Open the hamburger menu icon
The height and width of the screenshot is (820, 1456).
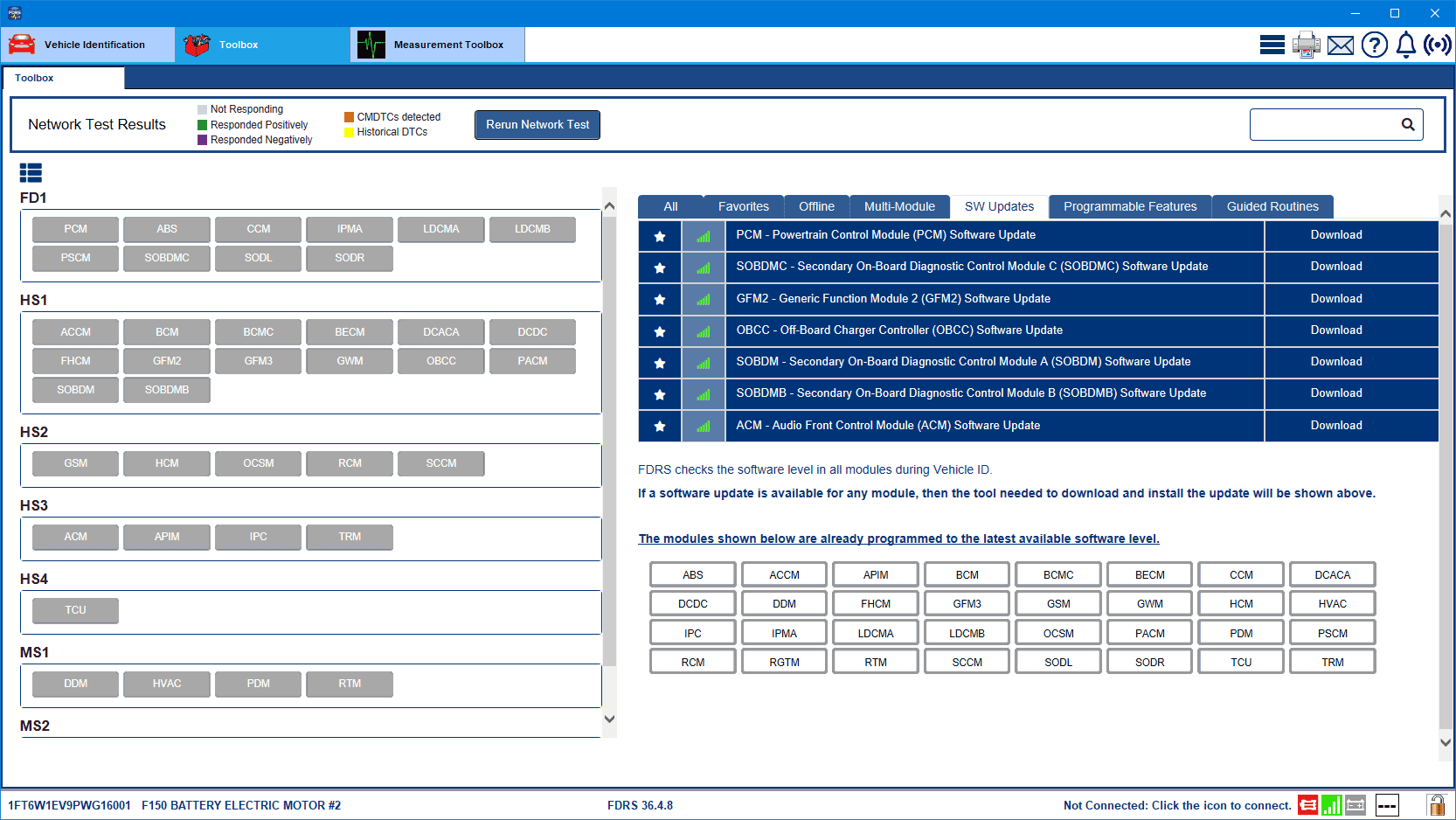pyautogui.click(x=1272, y=45)
